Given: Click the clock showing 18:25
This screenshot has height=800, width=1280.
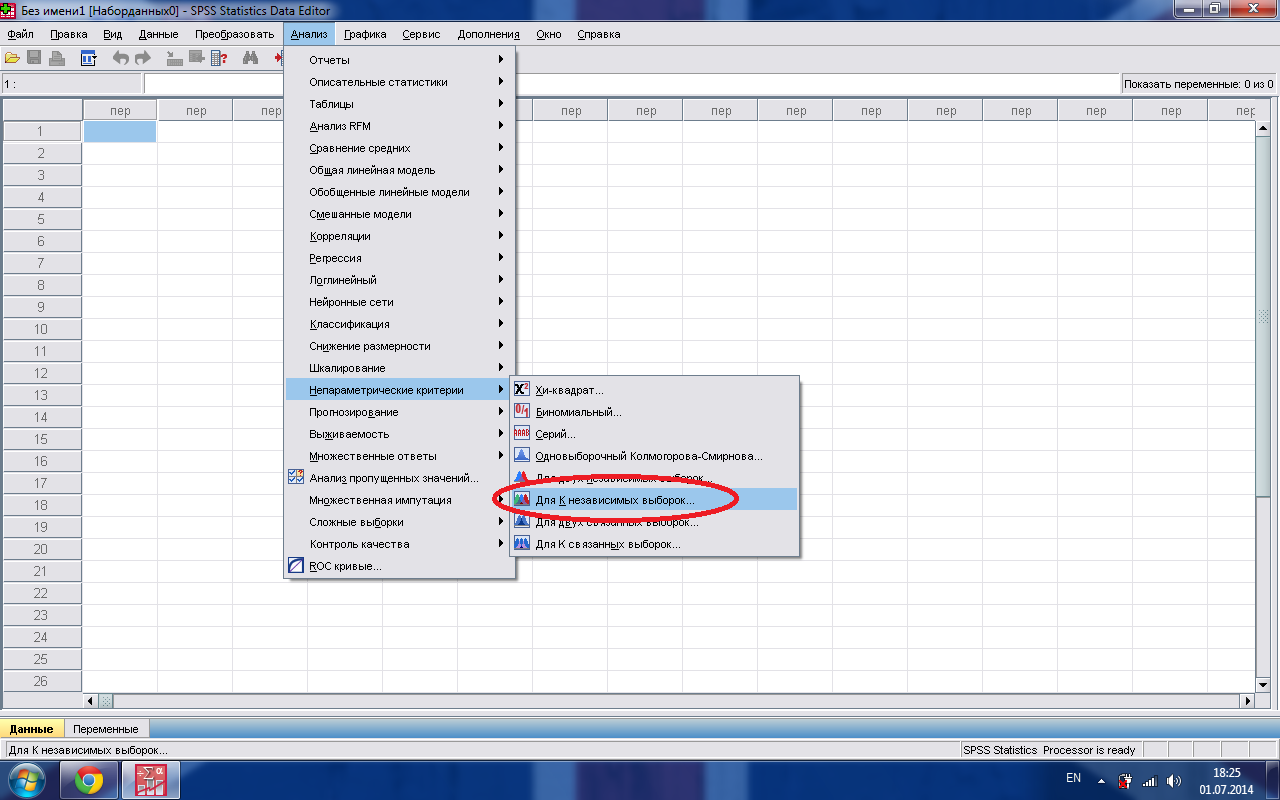Looking at the screenshot, I should tap(1225, 773).
